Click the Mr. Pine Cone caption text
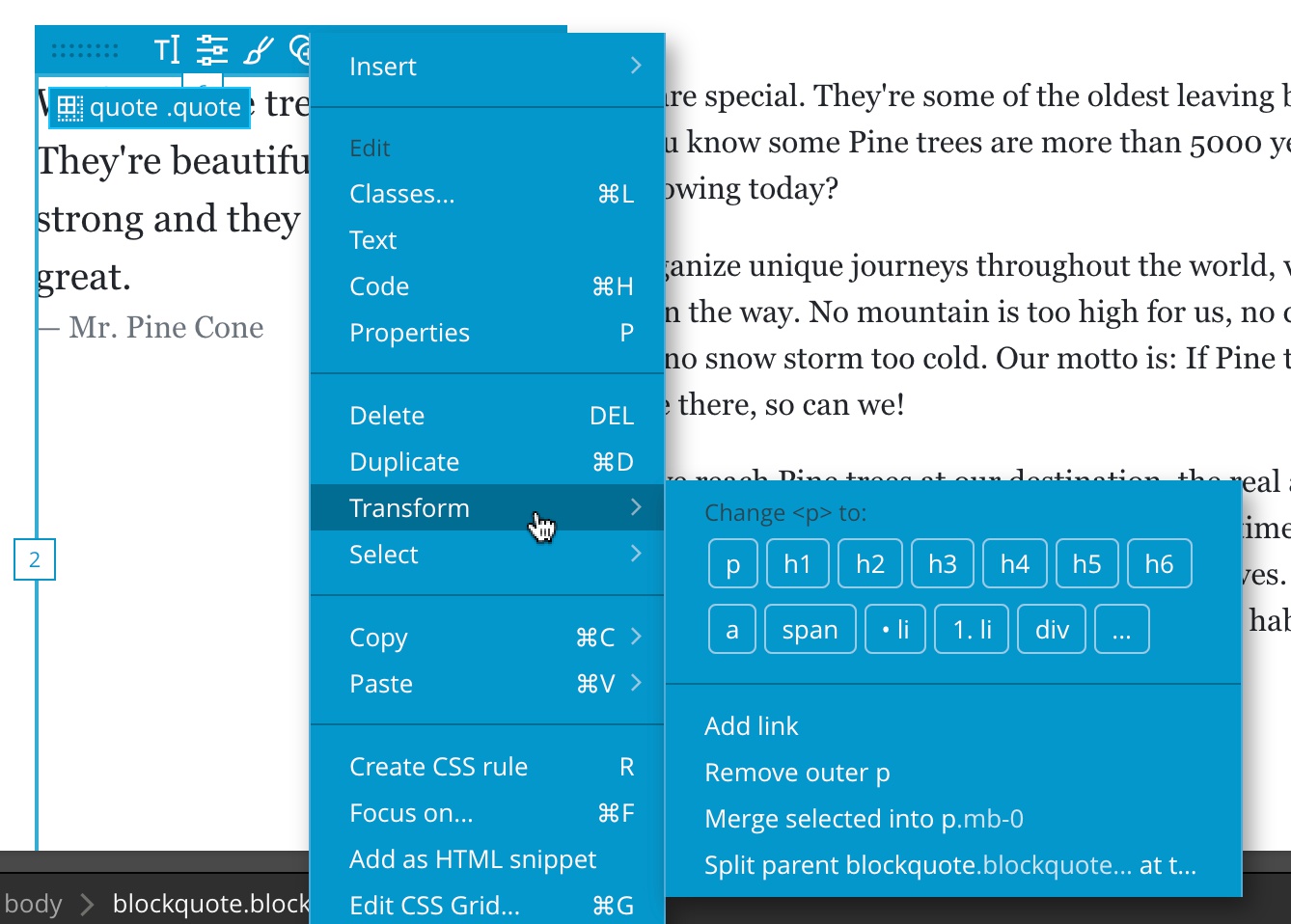 pyautogui.click(x=166, y=328)
